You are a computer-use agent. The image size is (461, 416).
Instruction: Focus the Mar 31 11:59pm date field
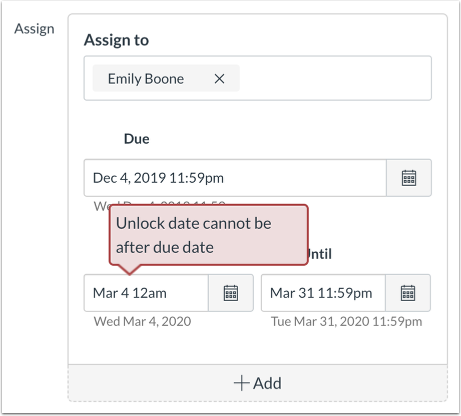pyautogui.click(x=323, y=293)
